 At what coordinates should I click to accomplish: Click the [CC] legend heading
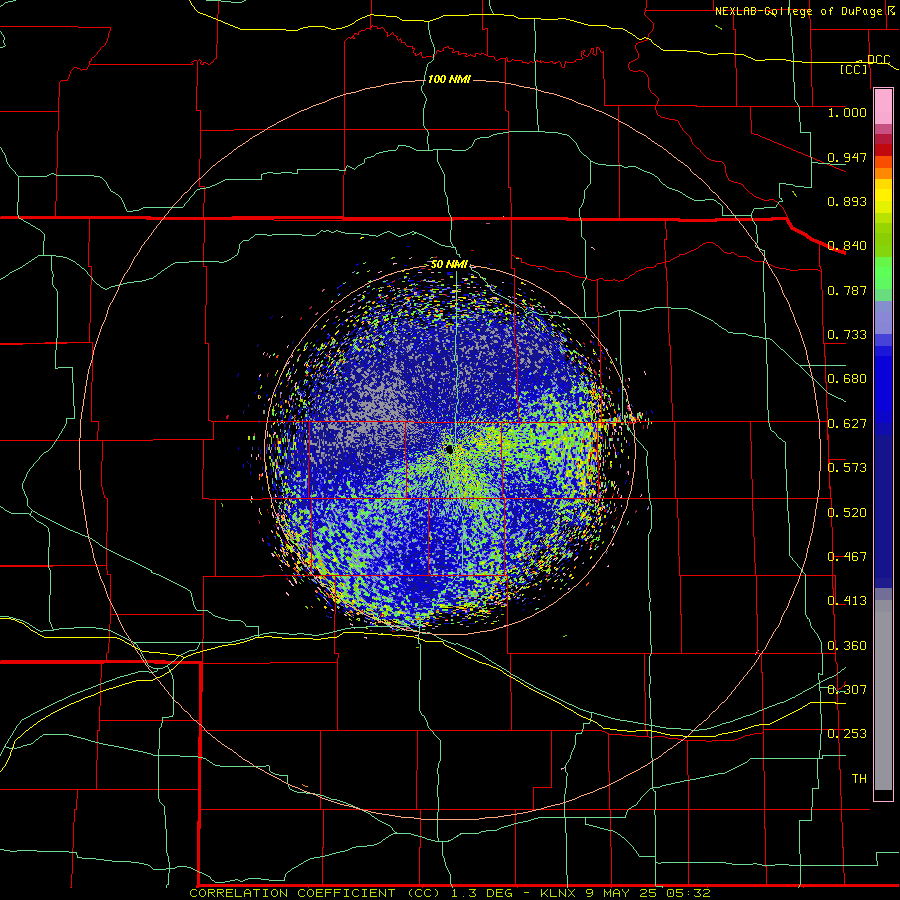tap(854, 69)
